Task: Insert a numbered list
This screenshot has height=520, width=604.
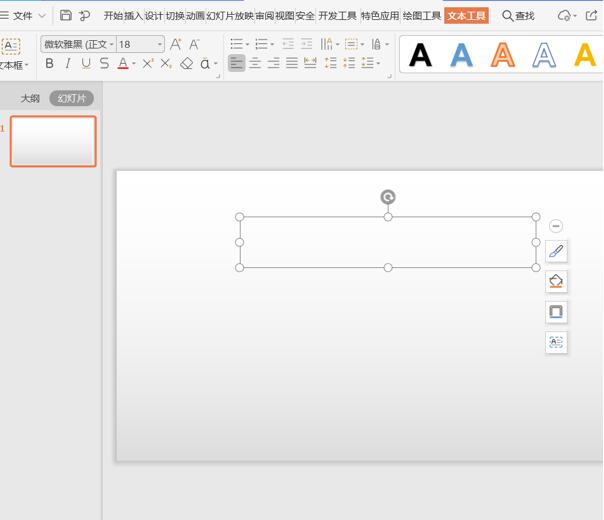Action: click(x=264, y=44)
